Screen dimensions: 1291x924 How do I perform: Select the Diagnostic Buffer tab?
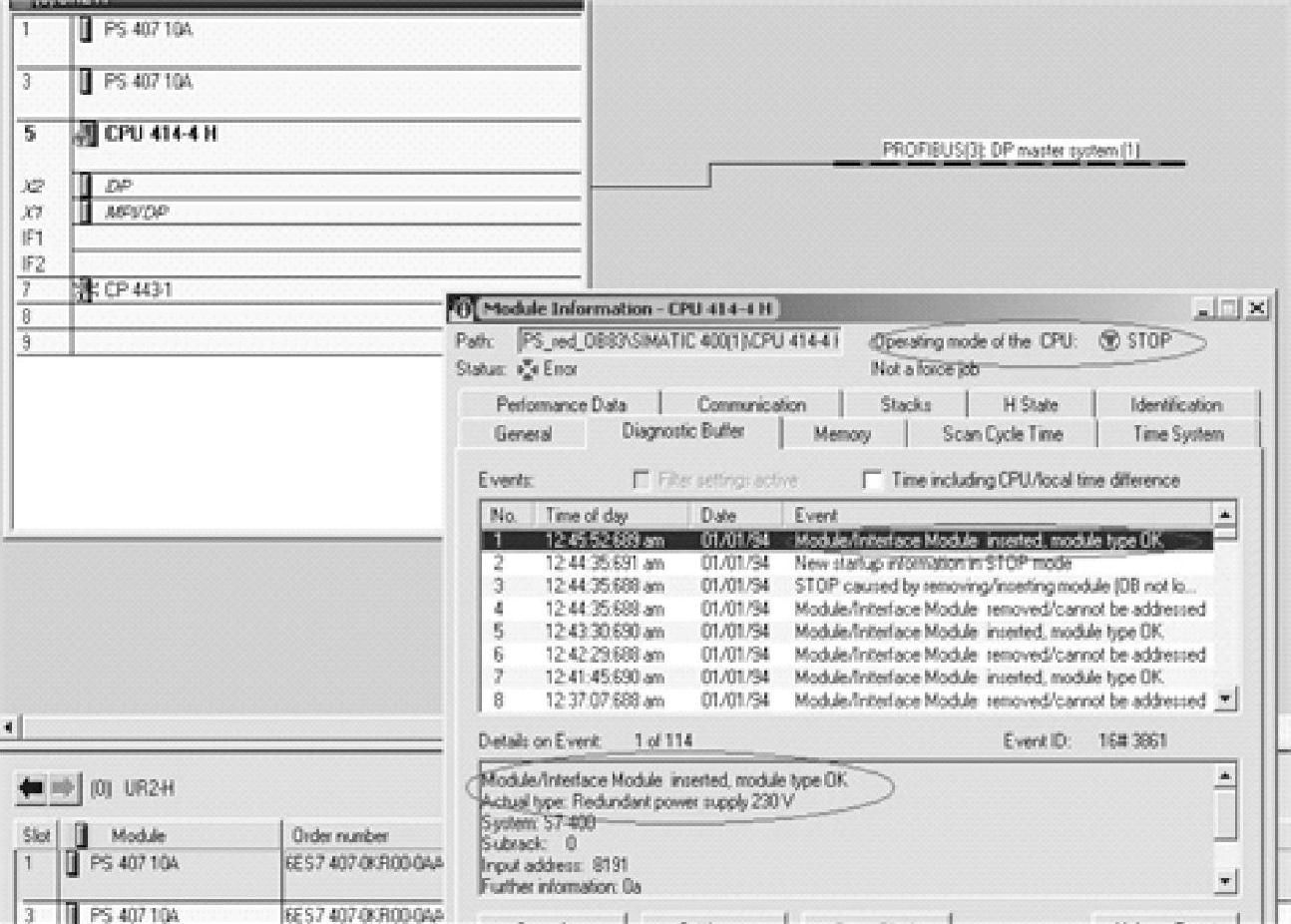click(683, 432)
